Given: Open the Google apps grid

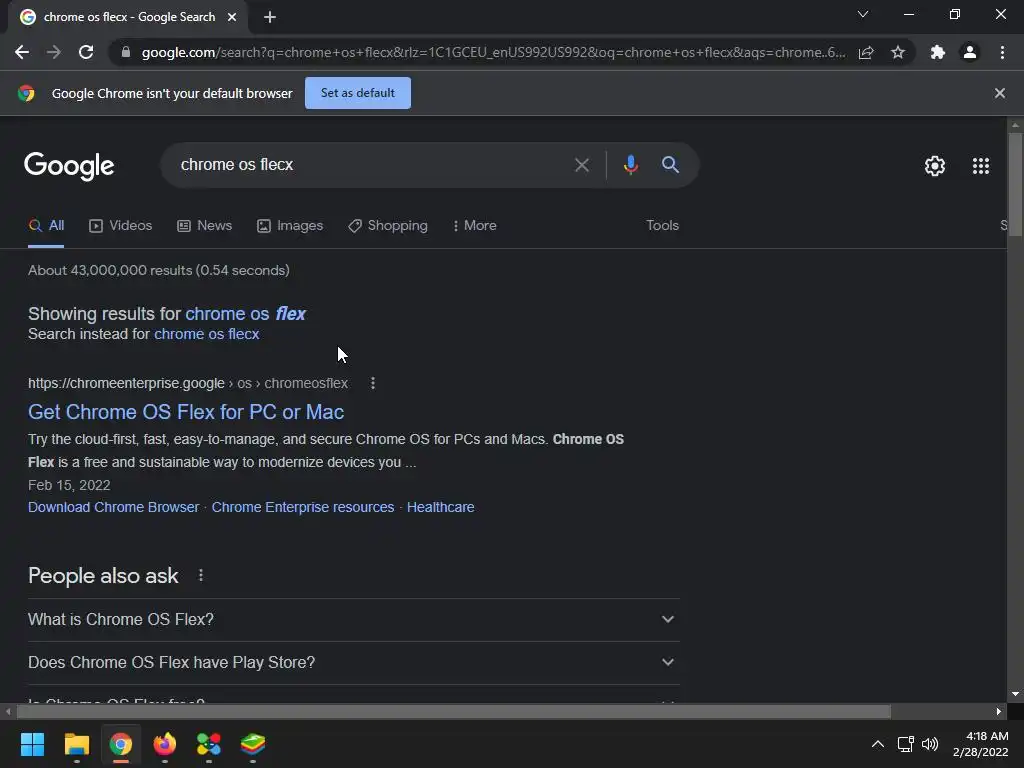Looking at the screenshot, I should (x=981, y=166).
